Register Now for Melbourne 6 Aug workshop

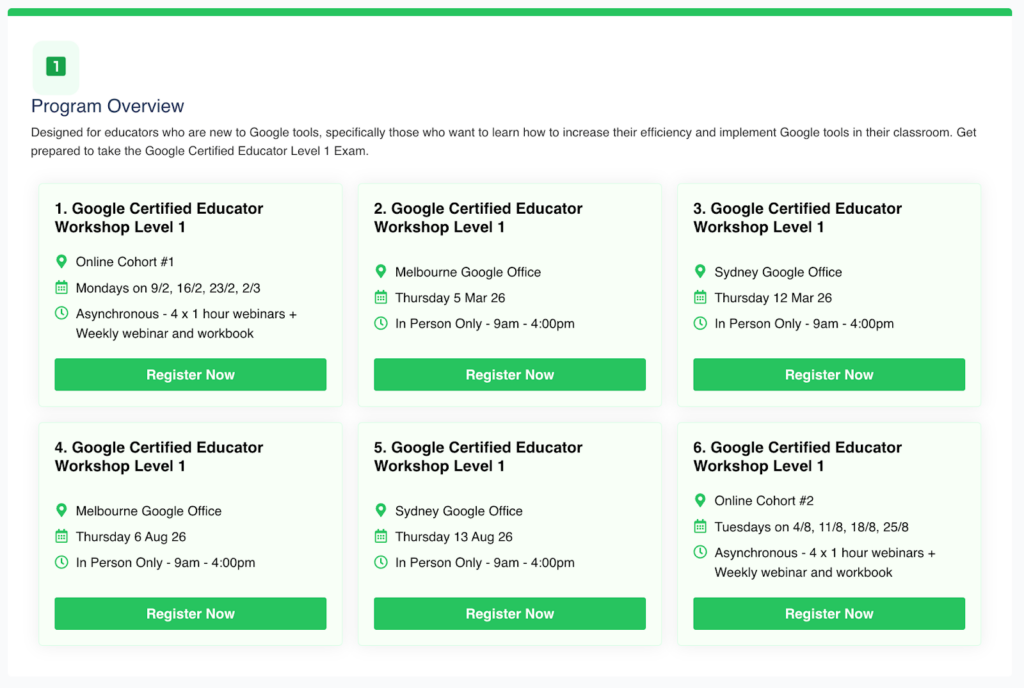[x=190, y=614]
